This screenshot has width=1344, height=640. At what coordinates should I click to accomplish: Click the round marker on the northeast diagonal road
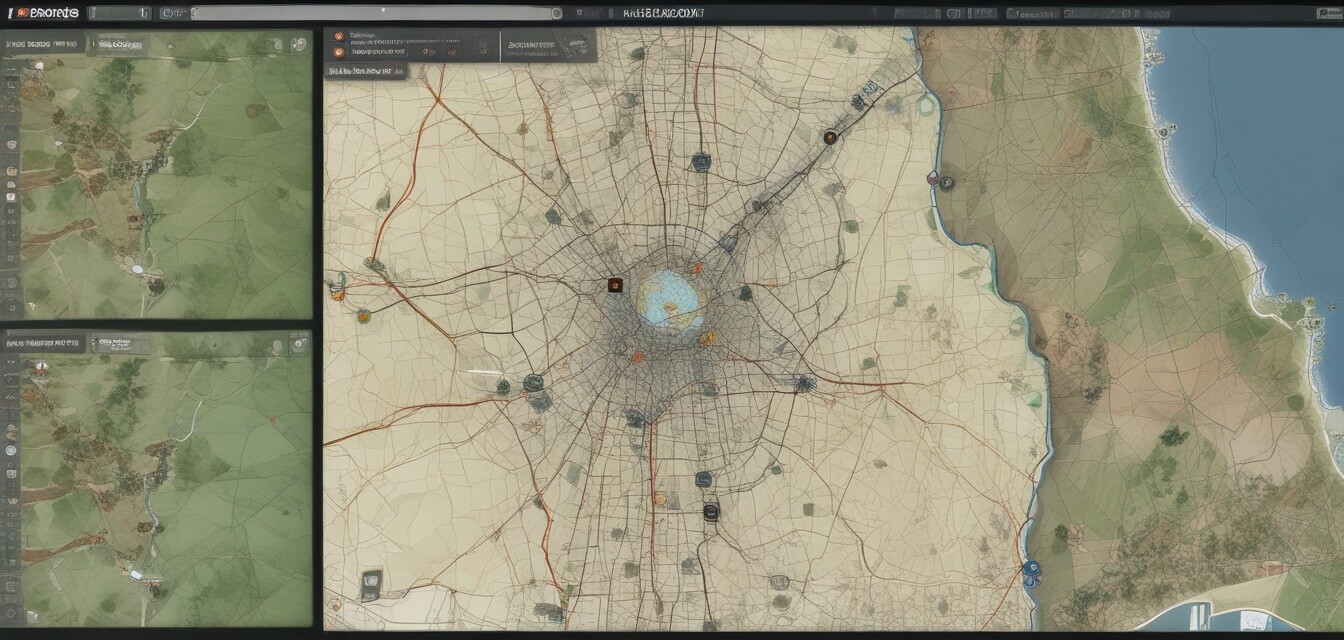coord(829,138)
